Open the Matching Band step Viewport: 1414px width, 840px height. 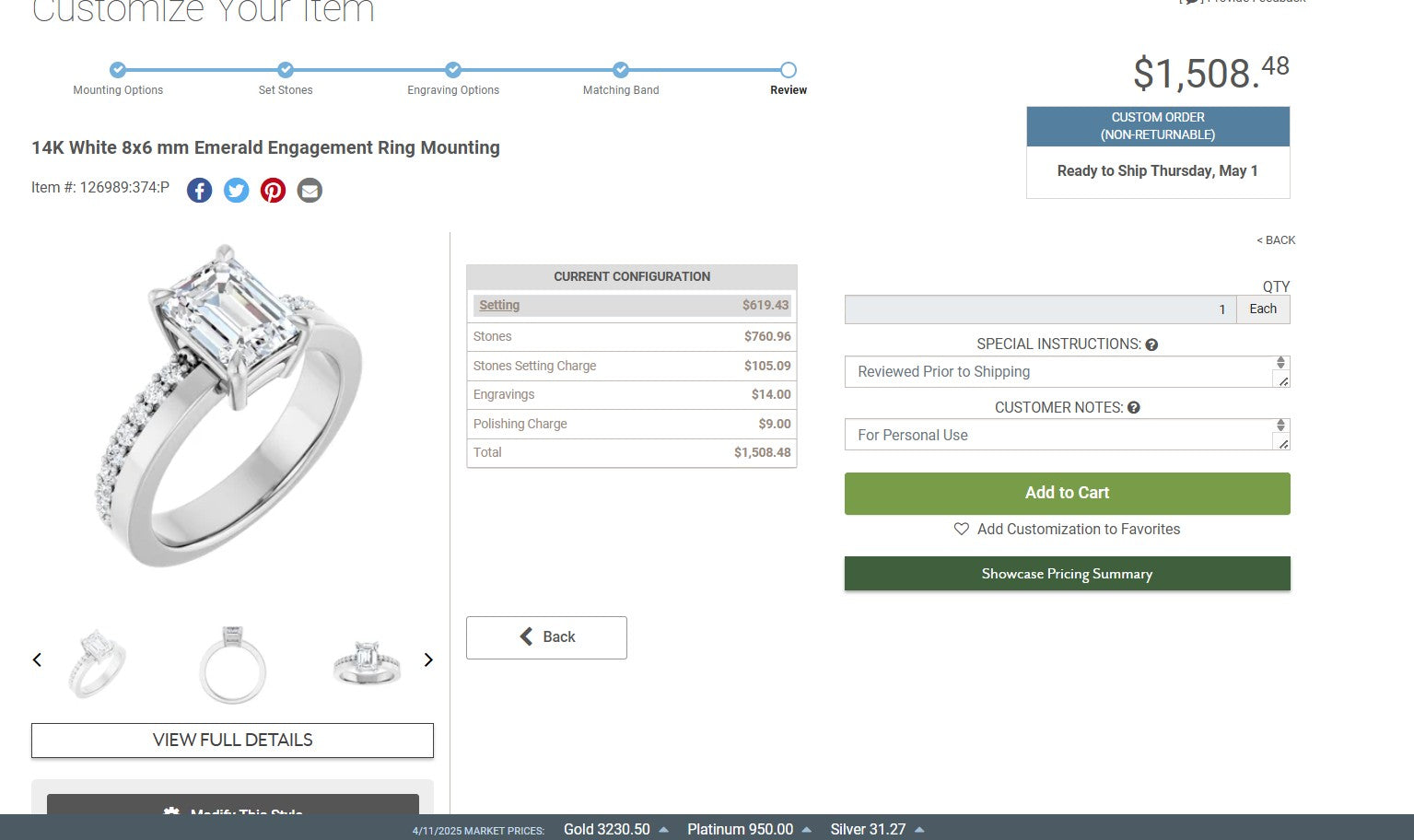pyautogui.click(x=621, y=70)
